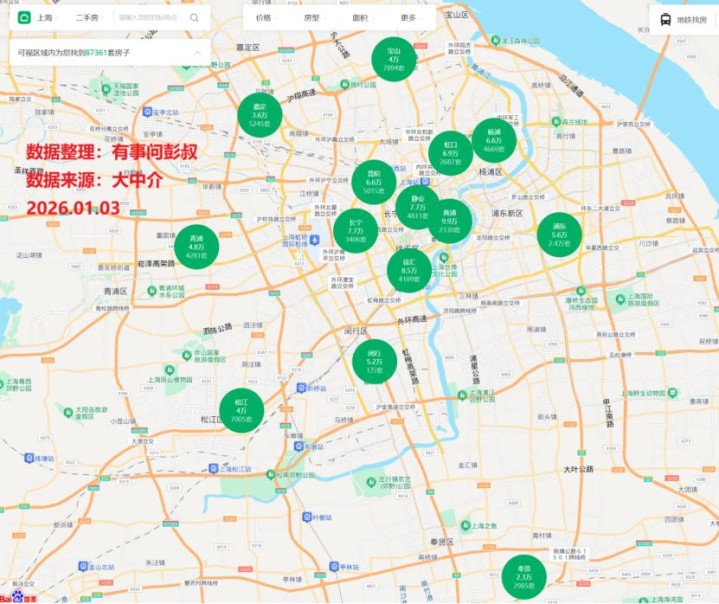
Task: Click the 上海辰山植物园 marker icon
Action: click(x=169, y=370)
